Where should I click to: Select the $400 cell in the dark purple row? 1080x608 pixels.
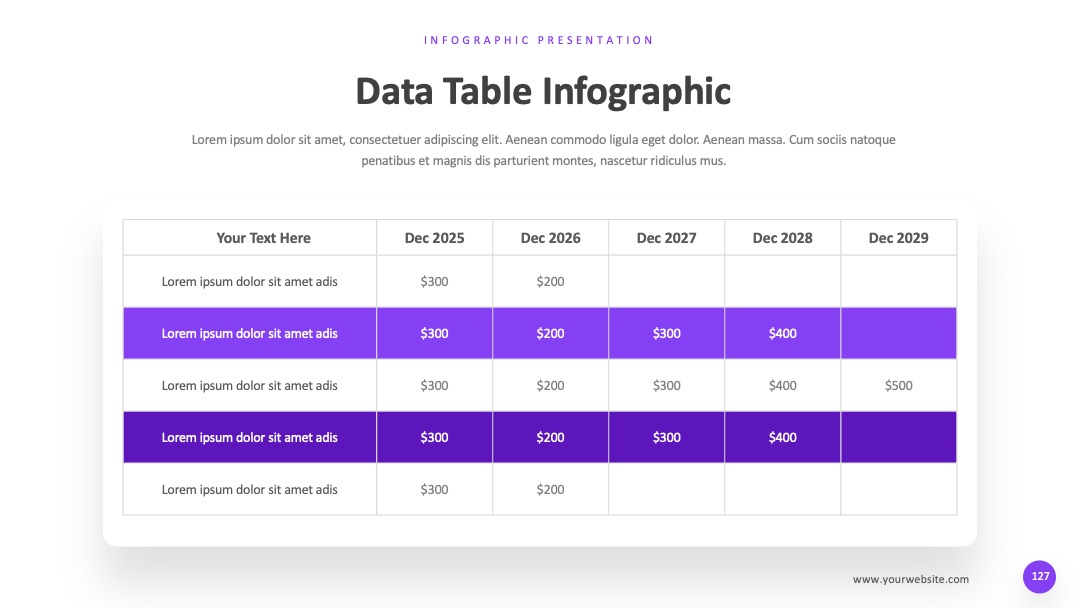tap(782, 437)
